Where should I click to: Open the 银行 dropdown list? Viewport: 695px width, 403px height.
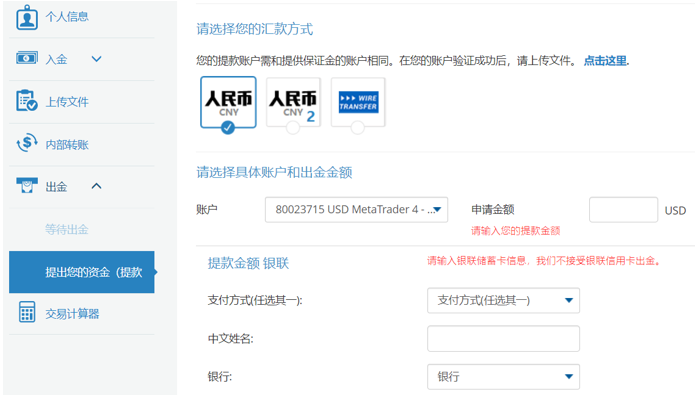[503, 377]
